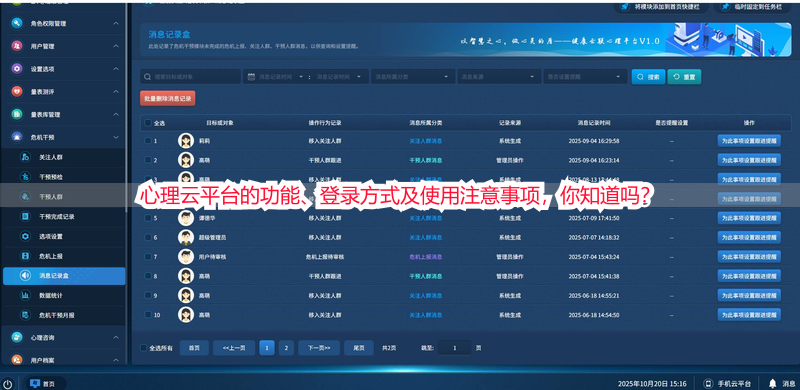
Task: Click the pin icon for 临时固定到任务栏
Action: coord(725,7)
